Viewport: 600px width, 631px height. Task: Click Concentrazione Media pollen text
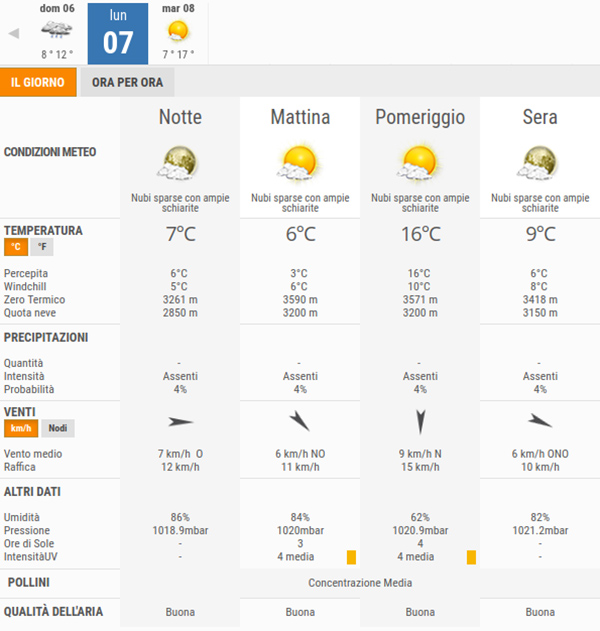click(x=360, y=583)
